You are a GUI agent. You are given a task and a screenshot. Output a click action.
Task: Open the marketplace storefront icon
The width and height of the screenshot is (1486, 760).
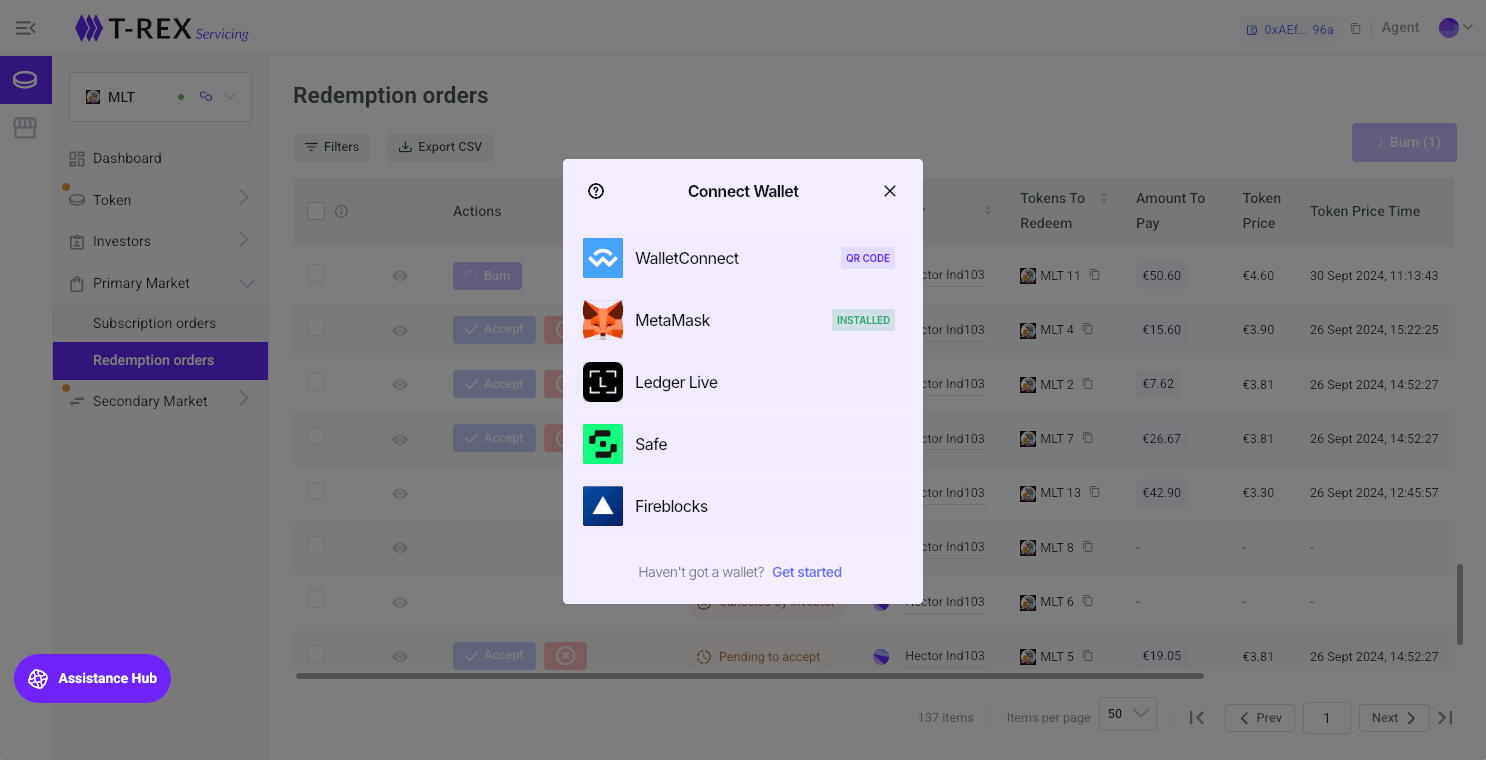click(25, 127)
